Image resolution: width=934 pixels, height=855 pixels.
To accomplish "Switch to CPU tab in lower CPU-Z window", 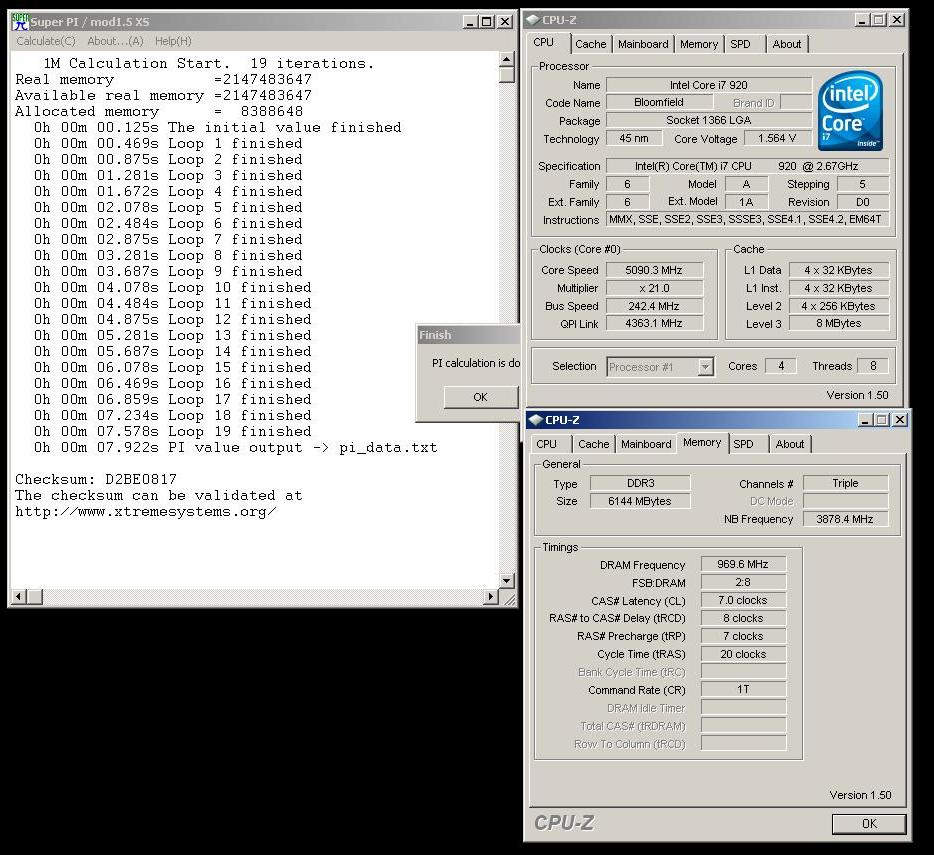I will (x=546, y=444).
